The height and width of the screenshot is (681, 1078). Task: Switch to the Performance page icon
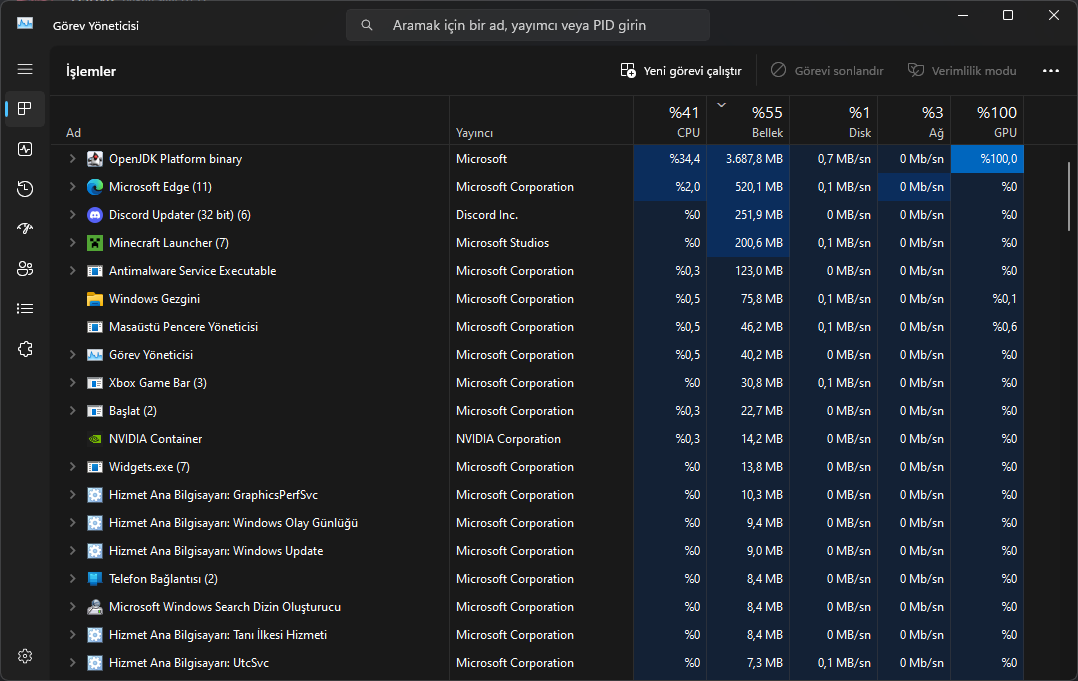click(25, 149)
